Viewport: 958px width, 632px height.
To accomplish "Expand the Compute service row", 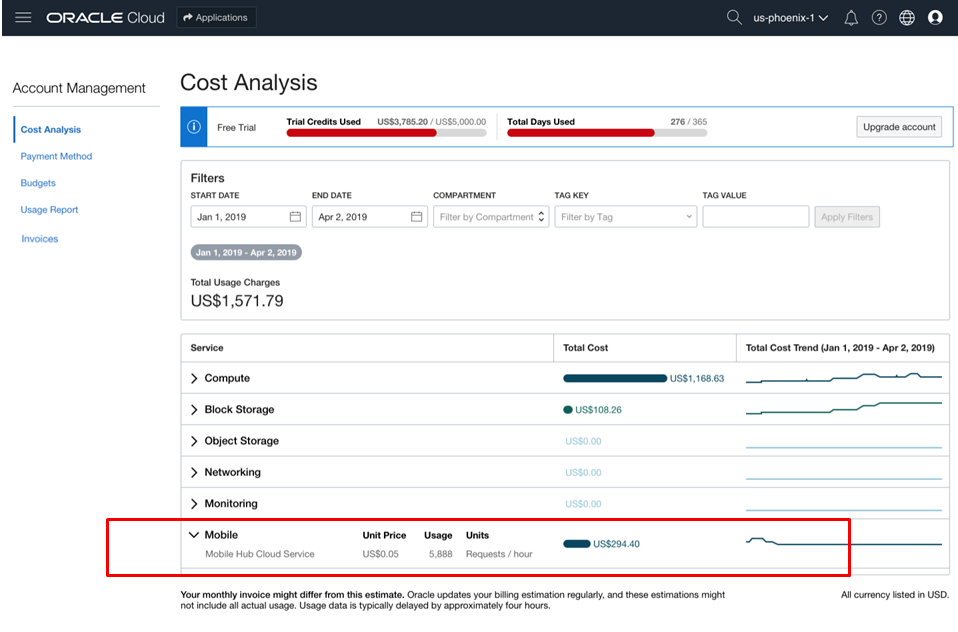I will tap(195, 379).
